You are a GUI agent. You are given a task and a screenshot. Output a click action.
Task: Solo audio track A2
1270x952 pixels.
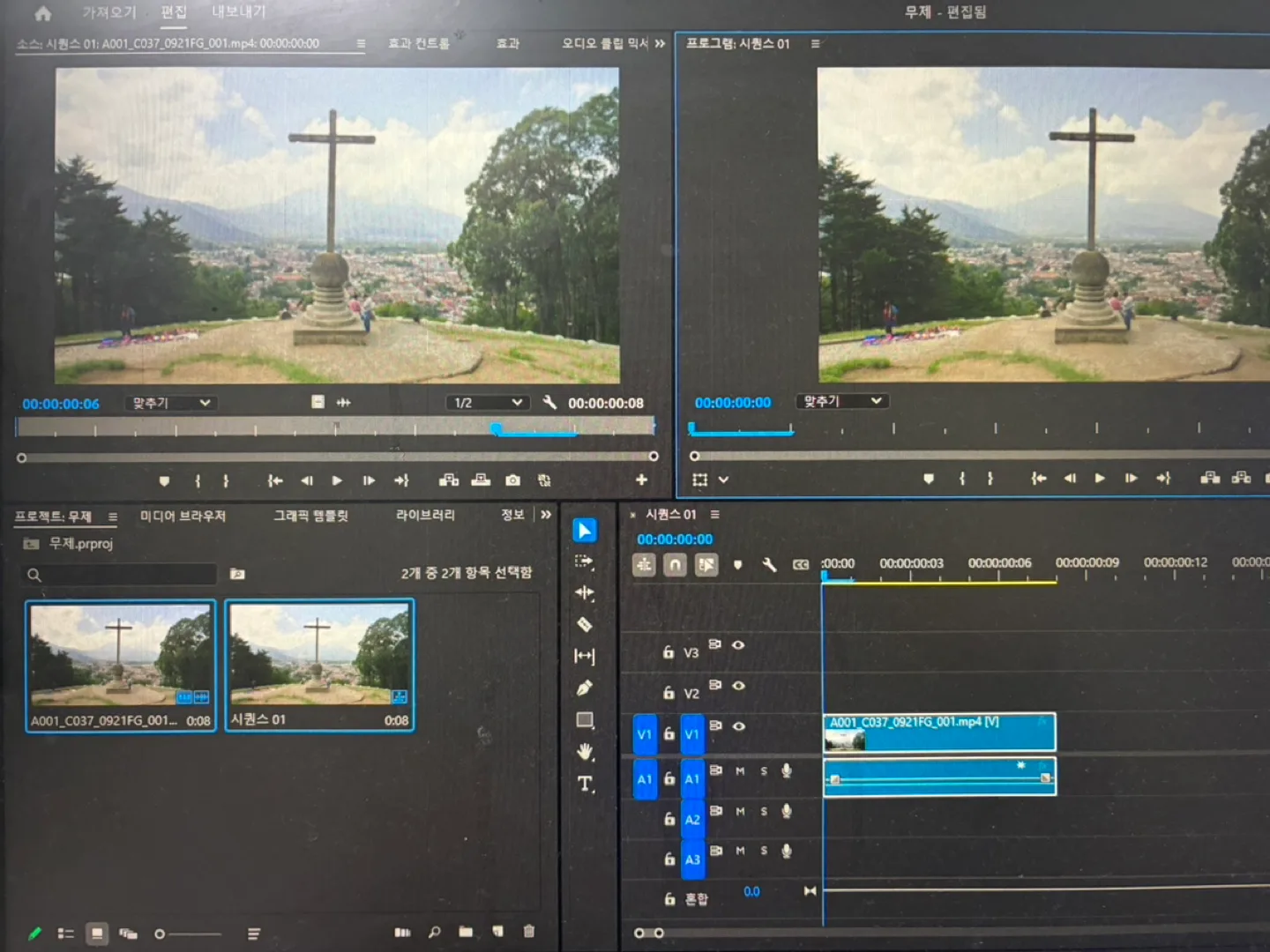pyautogui.click(x=764, y=812)
